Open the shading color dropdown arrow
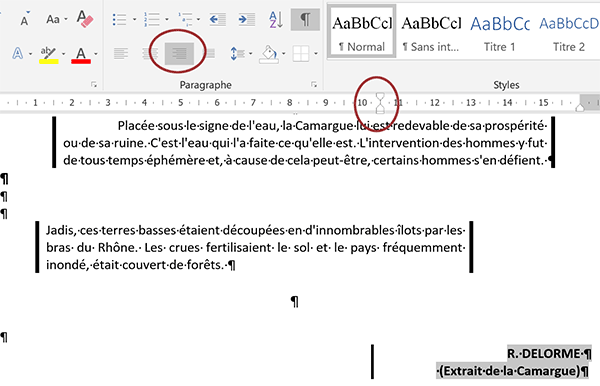 pyautogui.click(x=284, y=54)
